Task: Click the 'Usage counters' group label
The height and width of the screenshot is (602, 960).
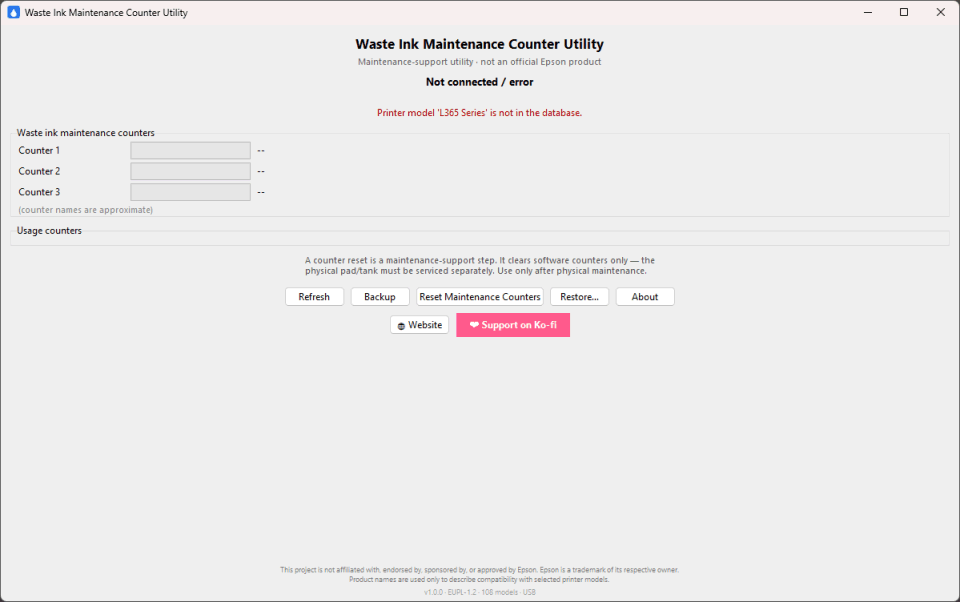Action: coord(49,231)
